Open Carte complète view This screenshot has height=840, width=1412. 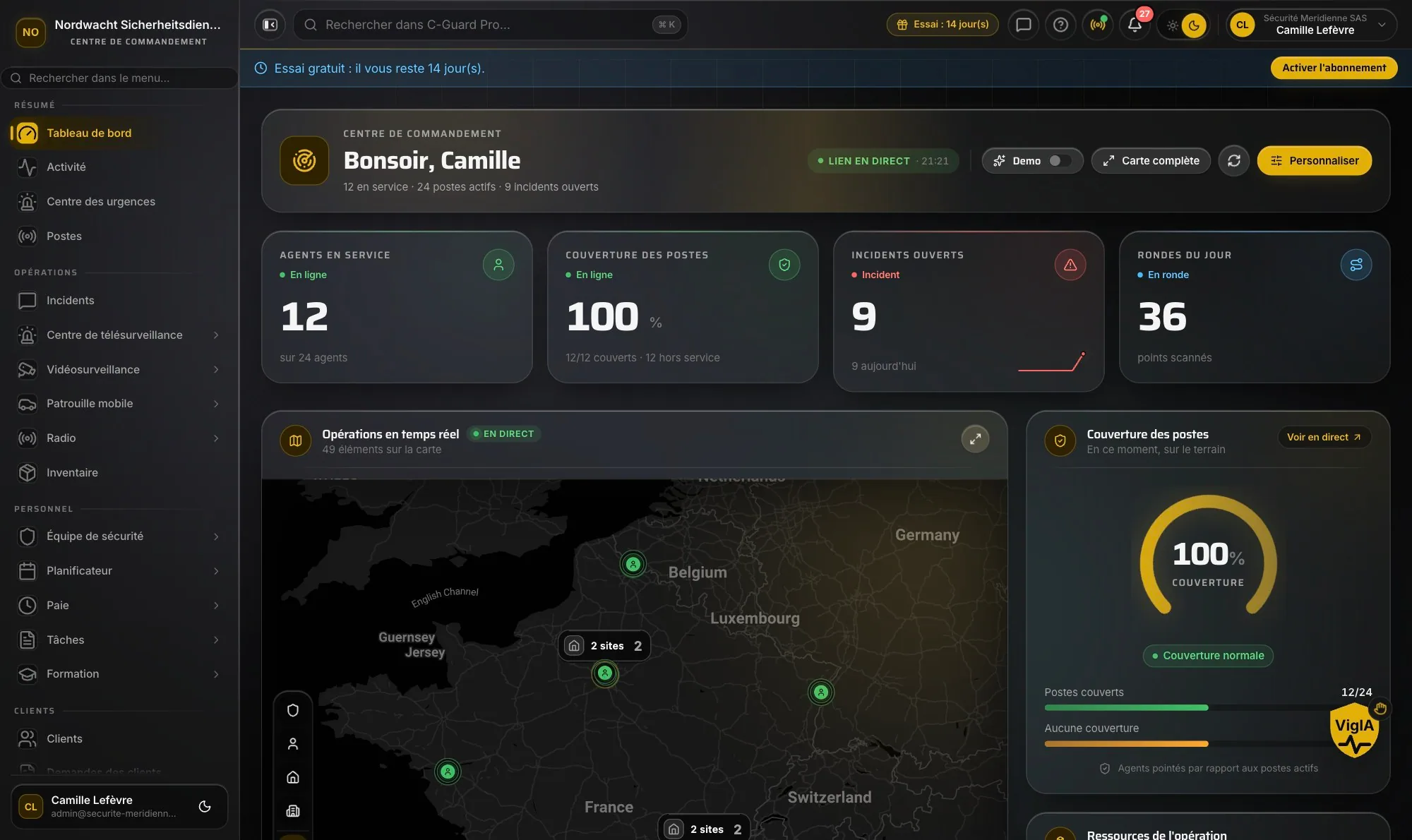(1151, 161)
